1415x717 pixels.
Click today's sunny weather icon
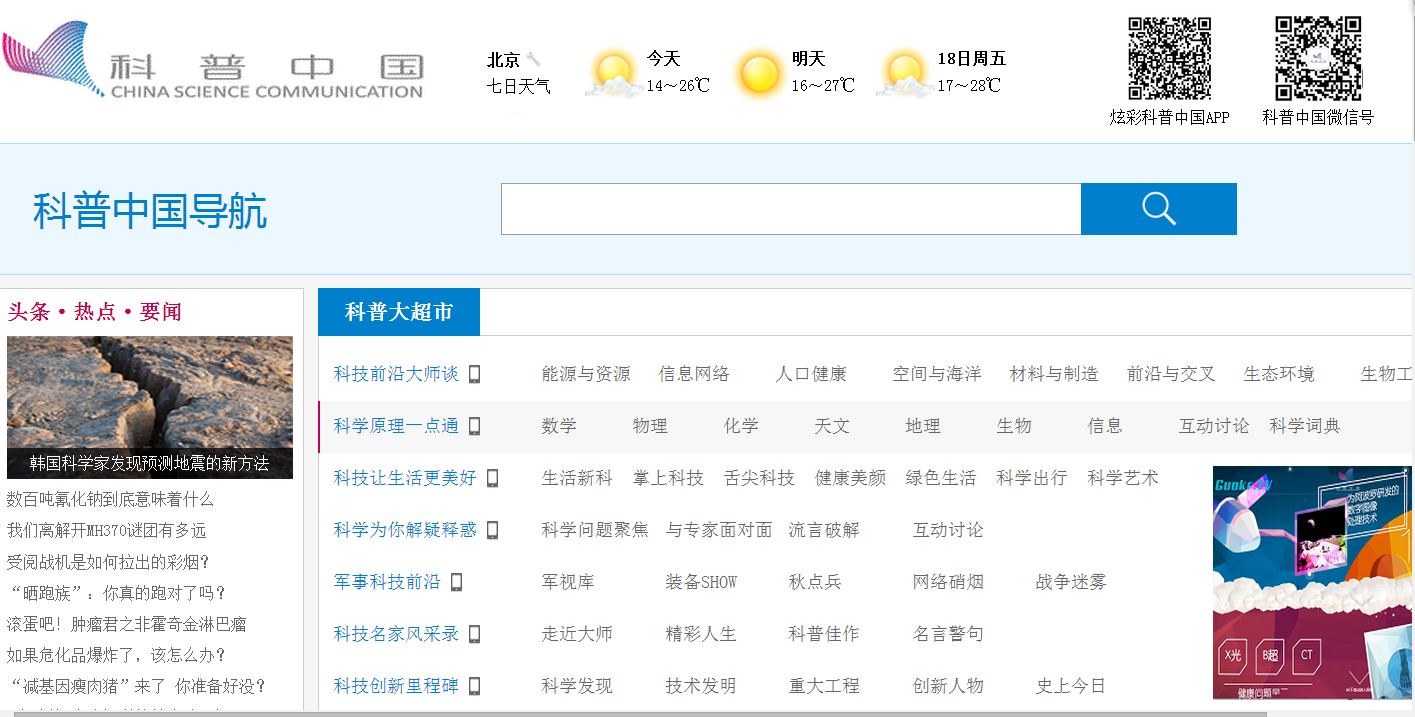[x=613, y=74]
